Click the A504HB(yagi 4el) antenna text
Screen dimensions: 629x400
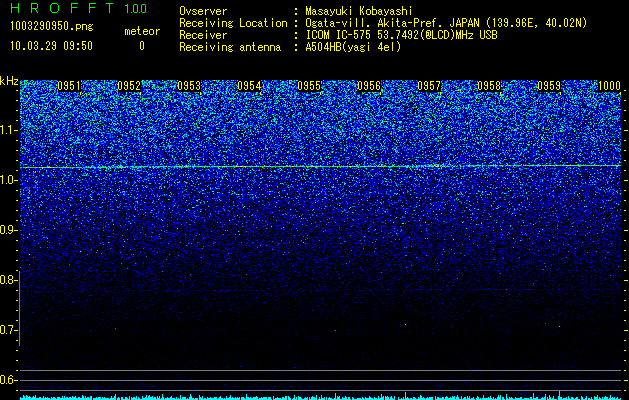353,47
